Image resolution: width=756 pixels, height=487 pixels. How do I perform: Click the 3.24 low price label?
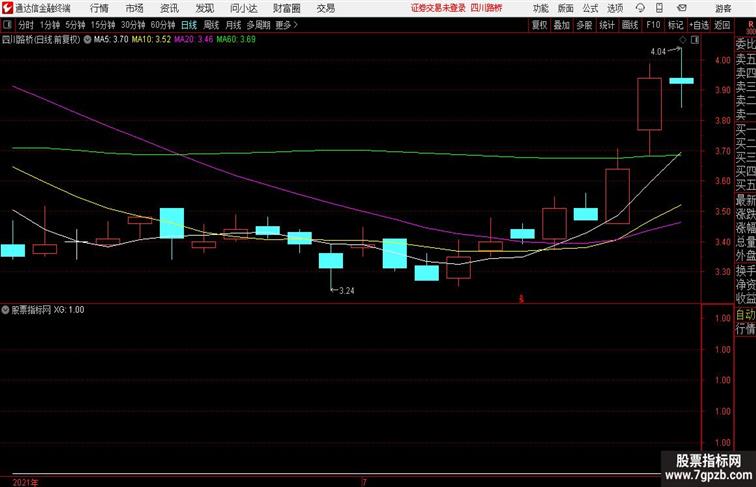tap(347, 291)
